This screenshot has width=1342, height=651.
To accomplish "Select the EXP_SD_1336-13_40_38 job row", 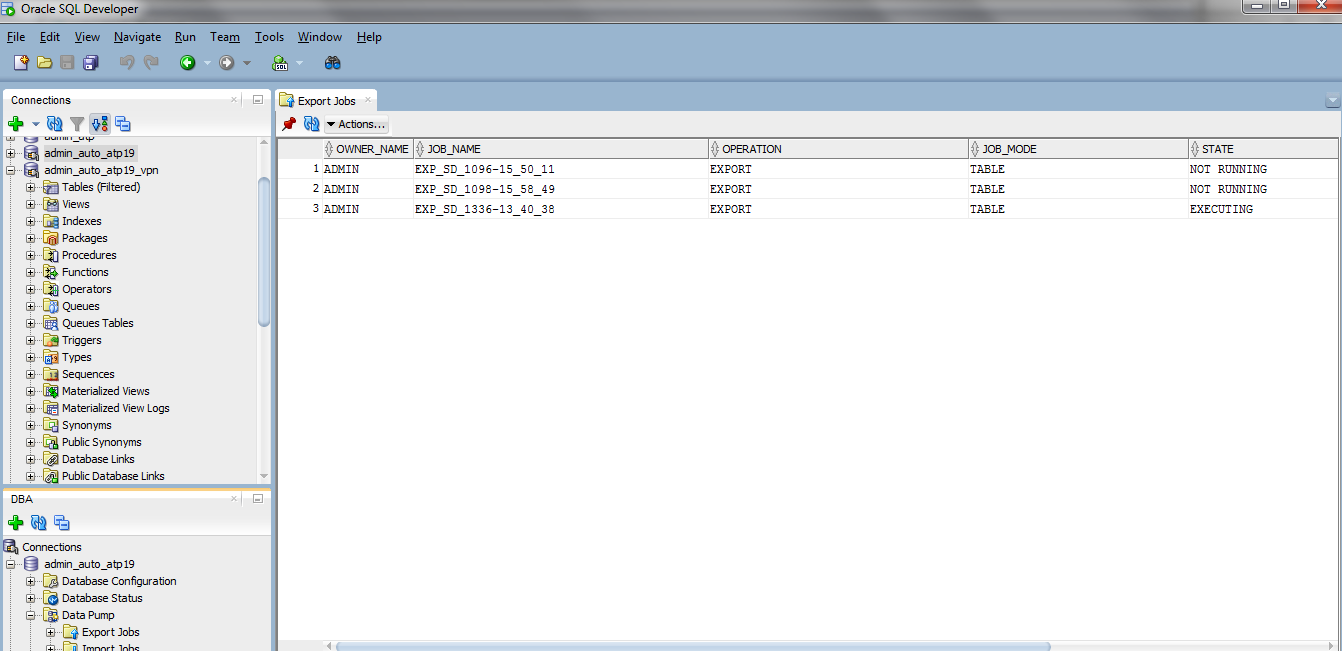I will [484, 209].
